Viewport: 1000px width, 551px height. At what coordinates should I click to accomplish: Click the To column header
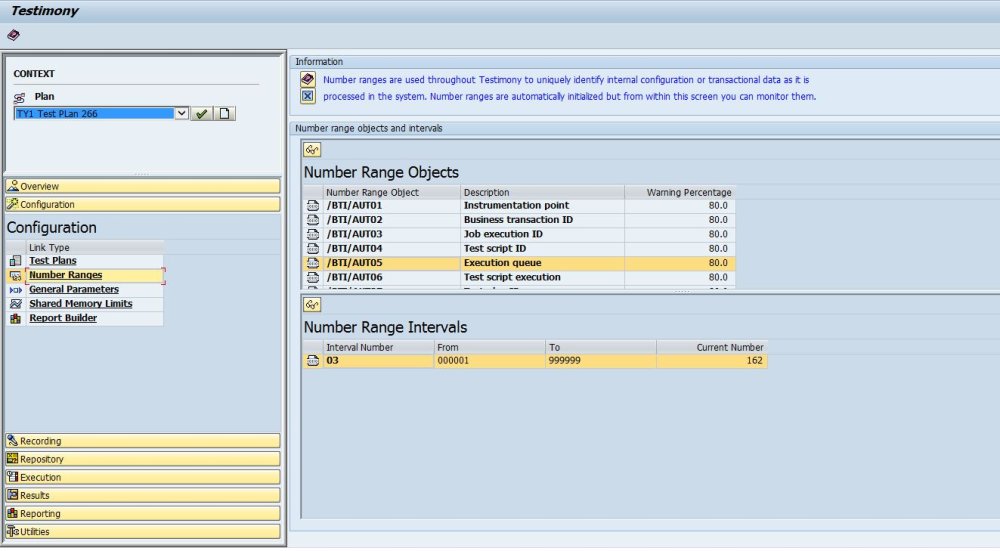601,347
